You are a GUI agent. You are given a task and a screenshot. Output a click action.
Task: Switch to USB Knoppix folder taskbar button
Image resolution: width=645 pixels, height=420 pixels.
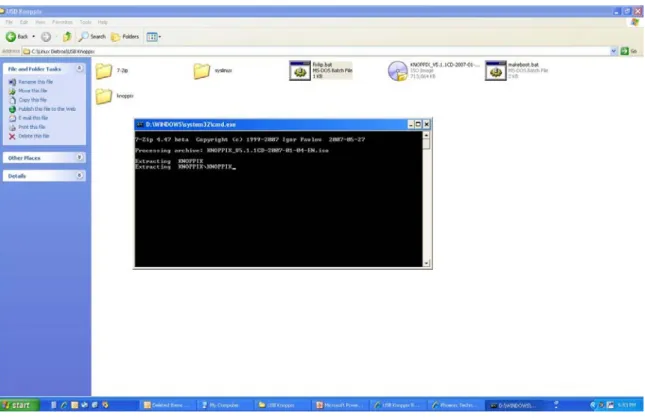[281, 405]
